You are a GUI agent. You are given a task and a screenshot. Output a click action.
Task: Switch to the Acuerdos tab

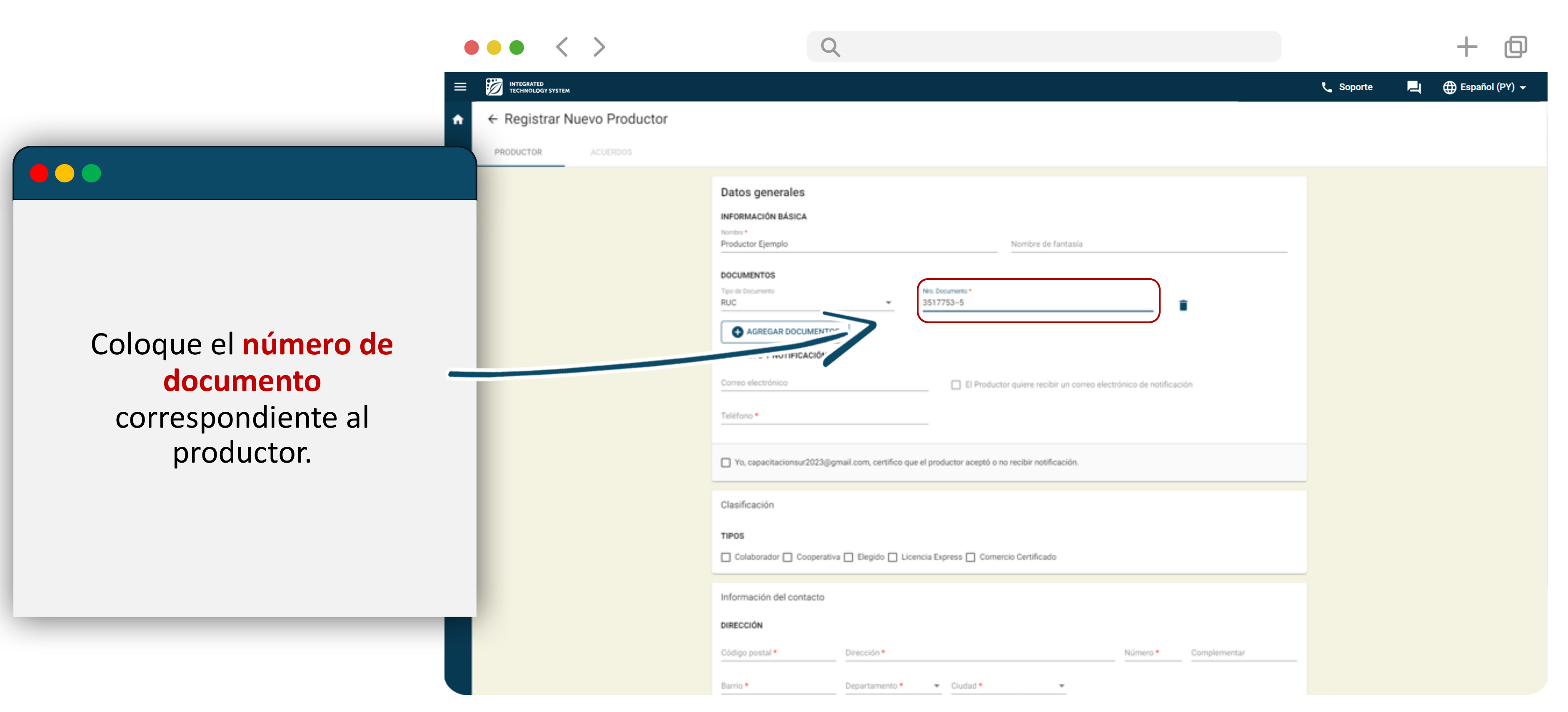click(611, 152)
